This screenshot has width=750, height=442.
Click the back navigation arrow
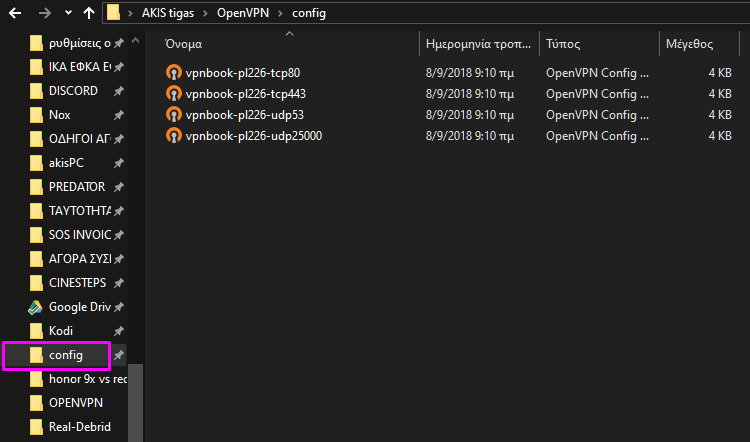pyautogui.click(x=15, y=14)
